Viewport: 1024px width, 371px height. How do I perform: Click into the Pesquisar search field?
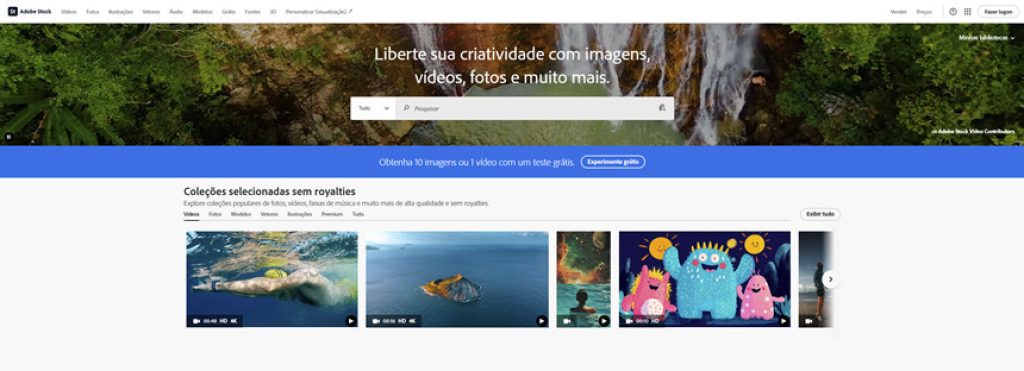[x=534, y=108]
